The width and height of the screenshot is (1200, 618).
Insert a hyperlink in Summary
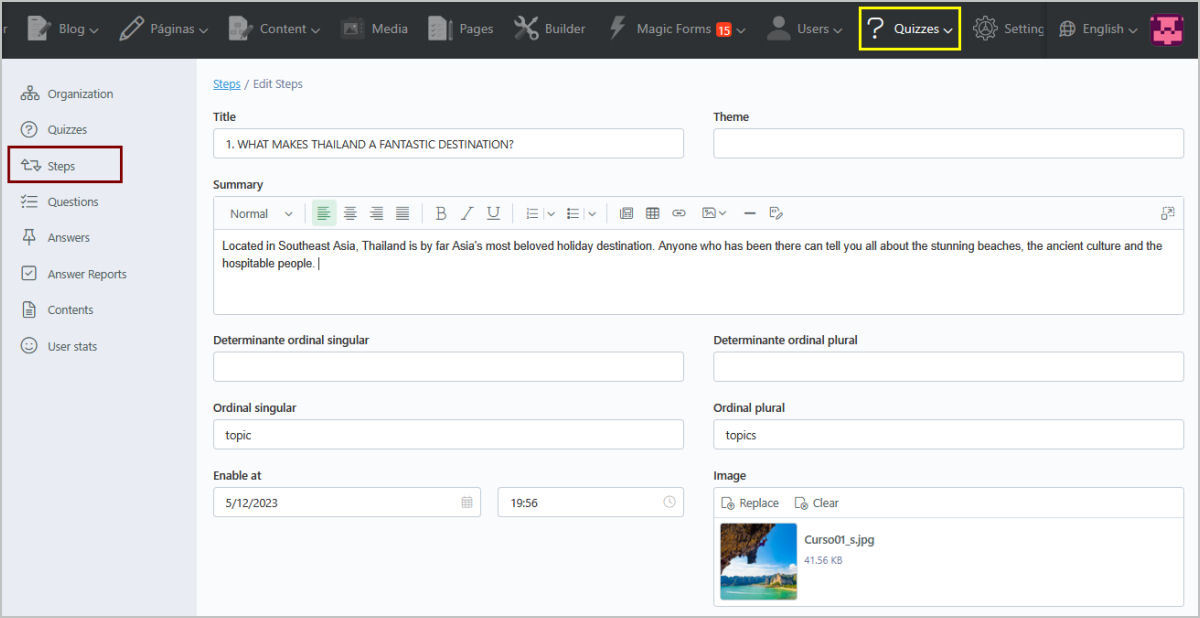tap(679, 213)
